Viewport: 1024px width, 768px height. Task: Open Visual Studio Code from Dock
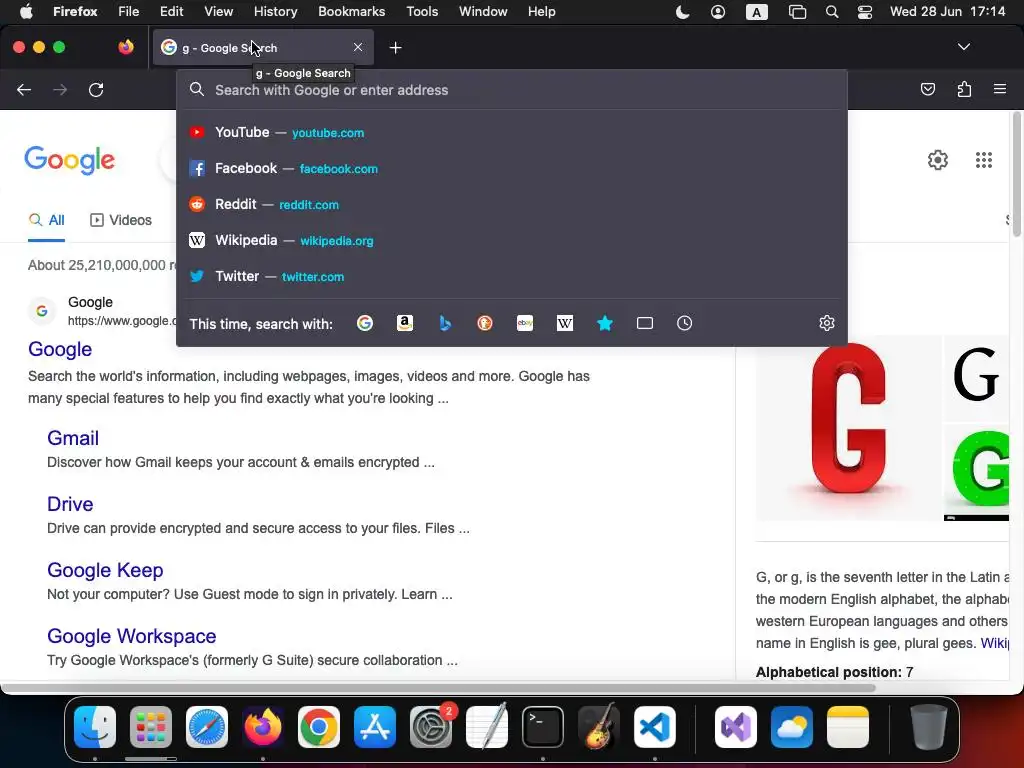(655, 727)
